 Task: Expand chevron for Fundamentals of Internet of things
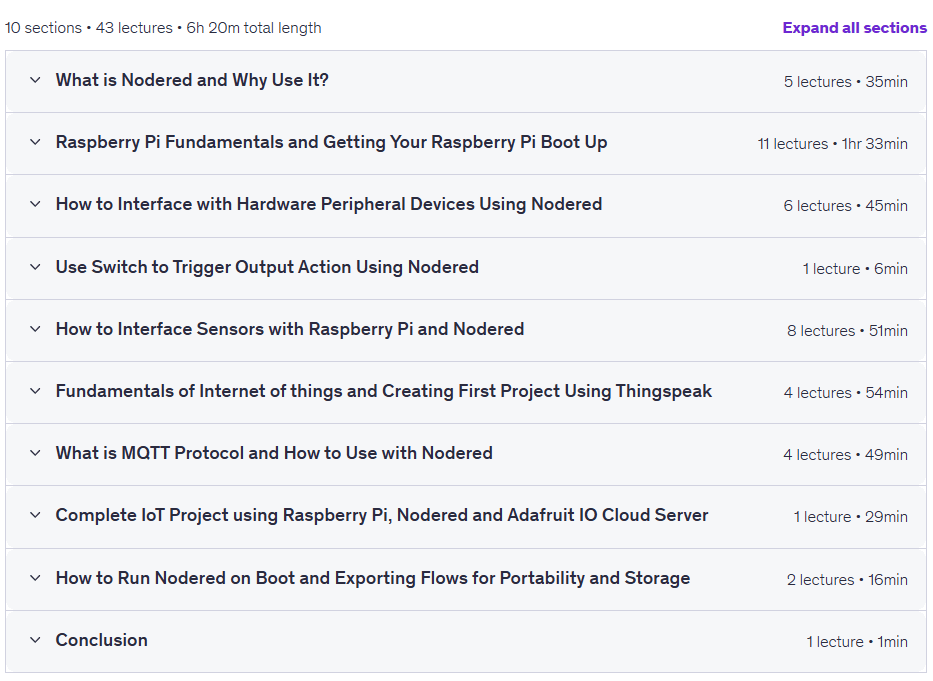pos(35,391)
